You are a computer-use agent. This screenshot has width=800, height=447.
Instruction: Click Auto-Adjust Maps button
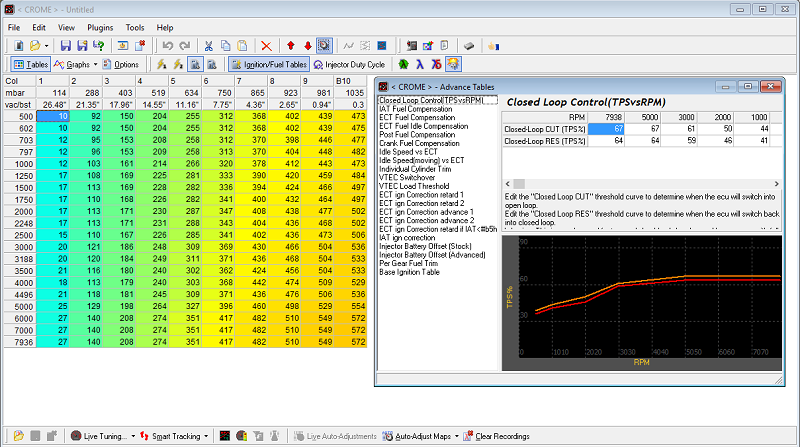417,436
